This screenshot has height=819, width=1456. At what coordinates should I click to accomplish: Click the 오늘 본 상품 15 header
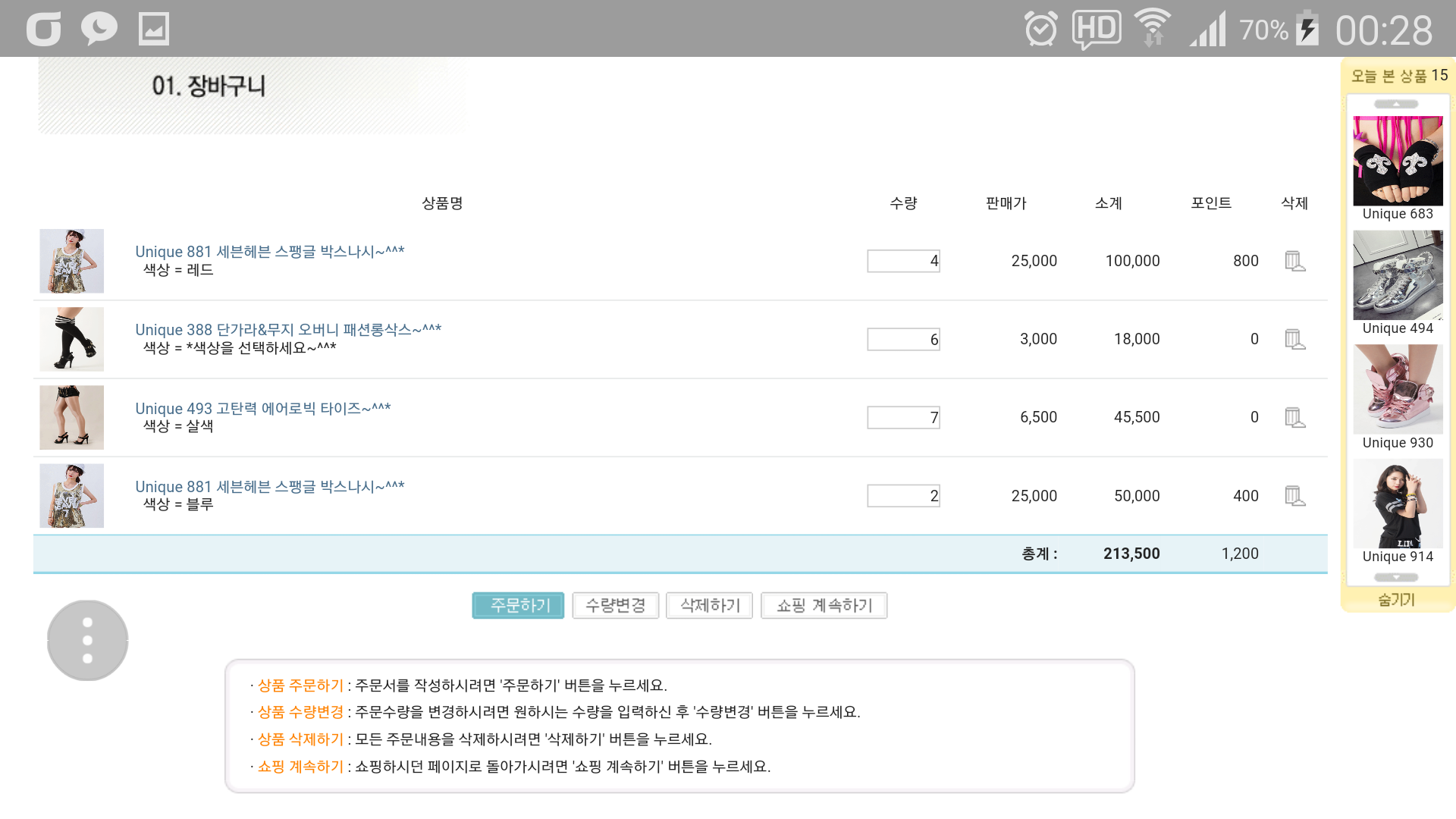click(1399, 76)
